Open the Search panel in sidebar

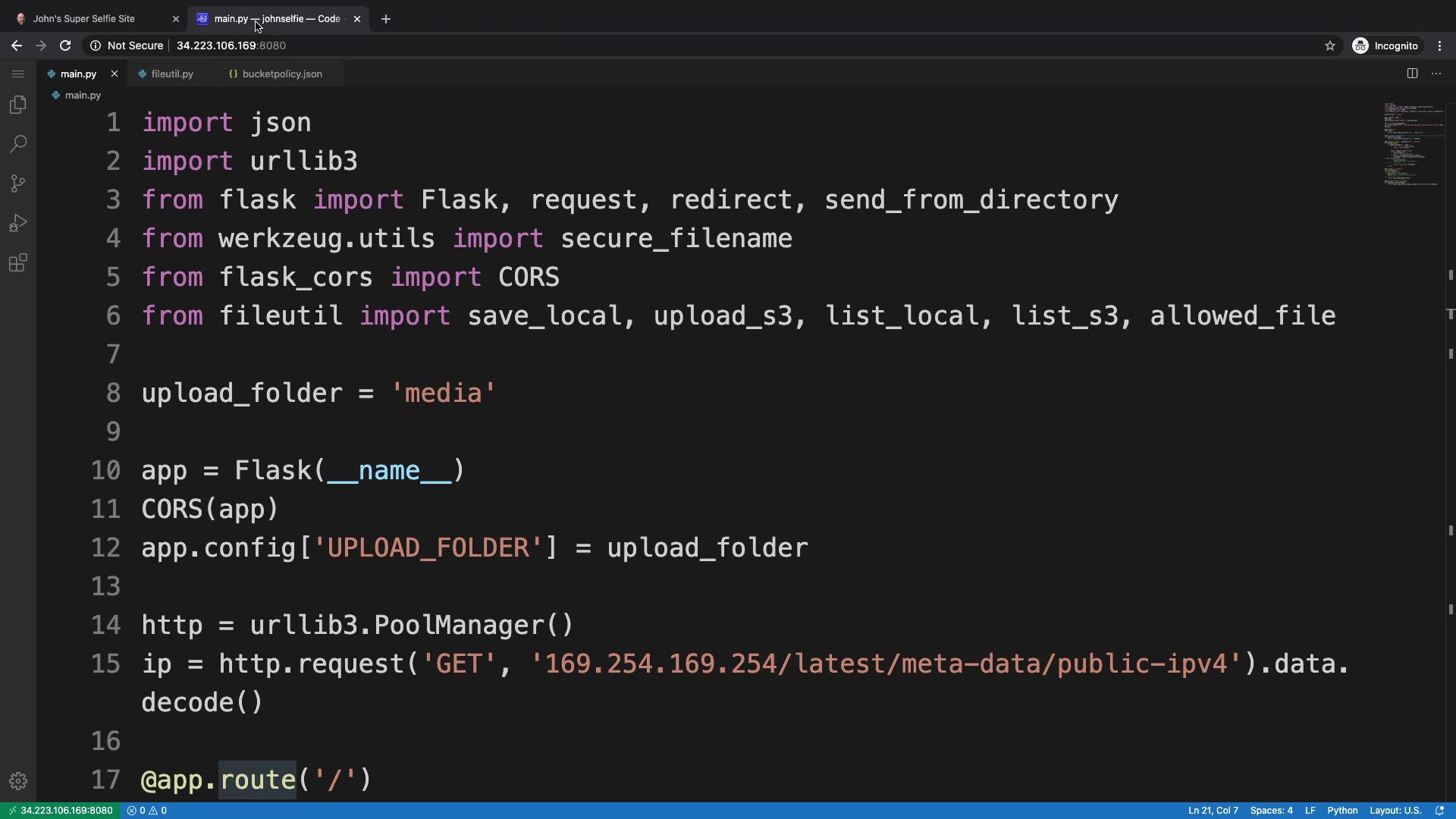18,144
